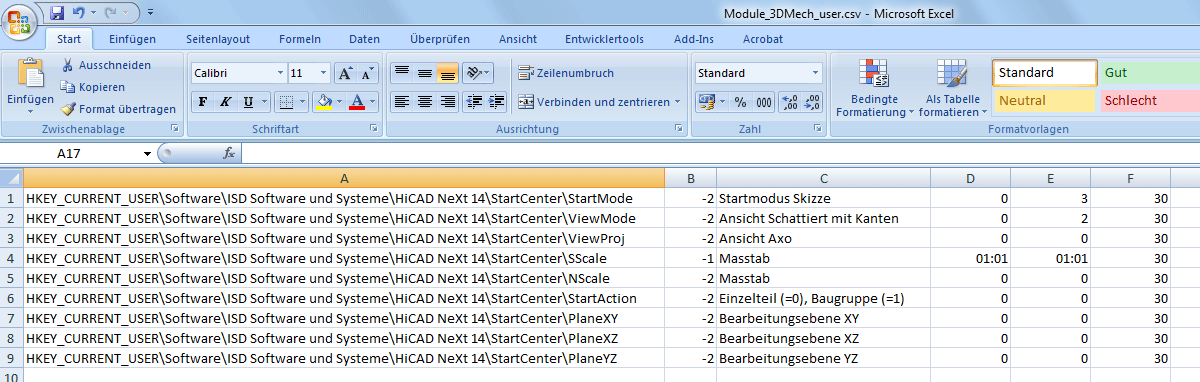Apply percent style format
The height and width of the screenshot is (382, 1200).
coord(741,101)
